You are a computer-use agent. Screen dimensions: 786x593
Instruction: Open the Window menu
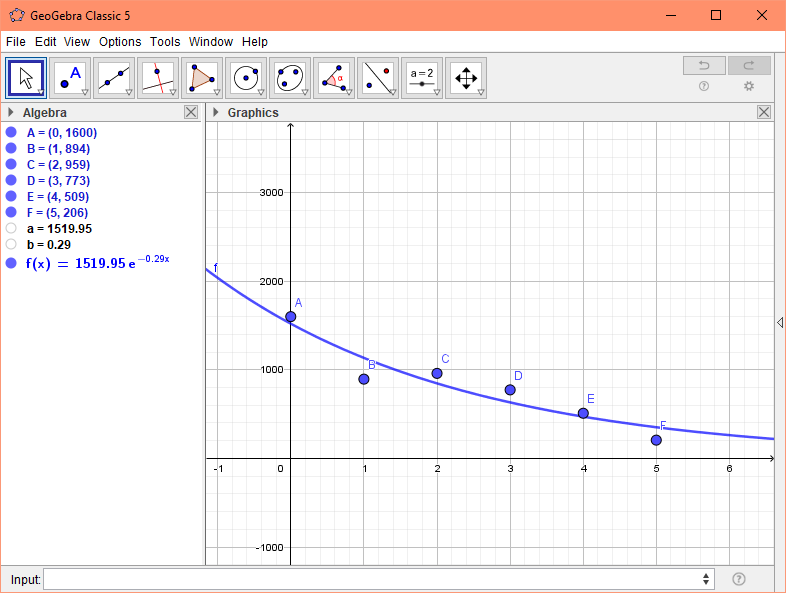[211, 42]
